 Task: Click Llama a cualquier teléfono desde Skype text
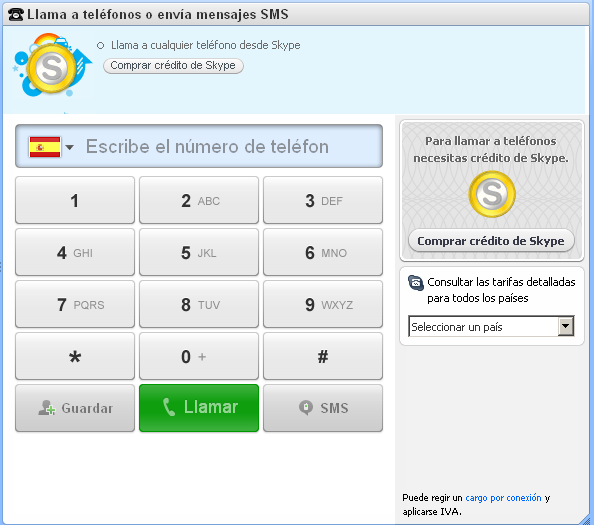point(205,45)
